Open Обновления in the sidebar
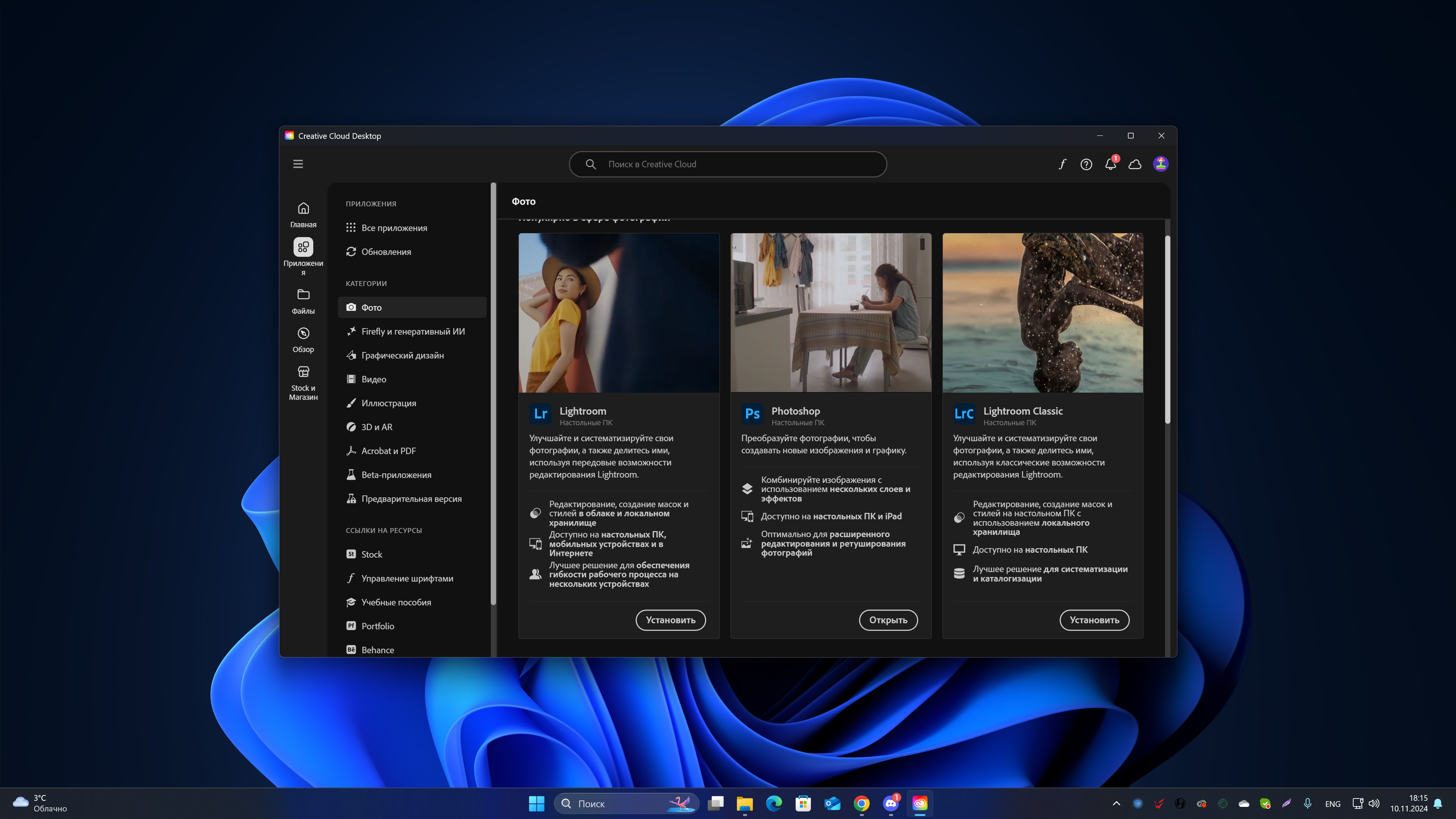This screenshot has height=819, width=1456. pos(412,252)
